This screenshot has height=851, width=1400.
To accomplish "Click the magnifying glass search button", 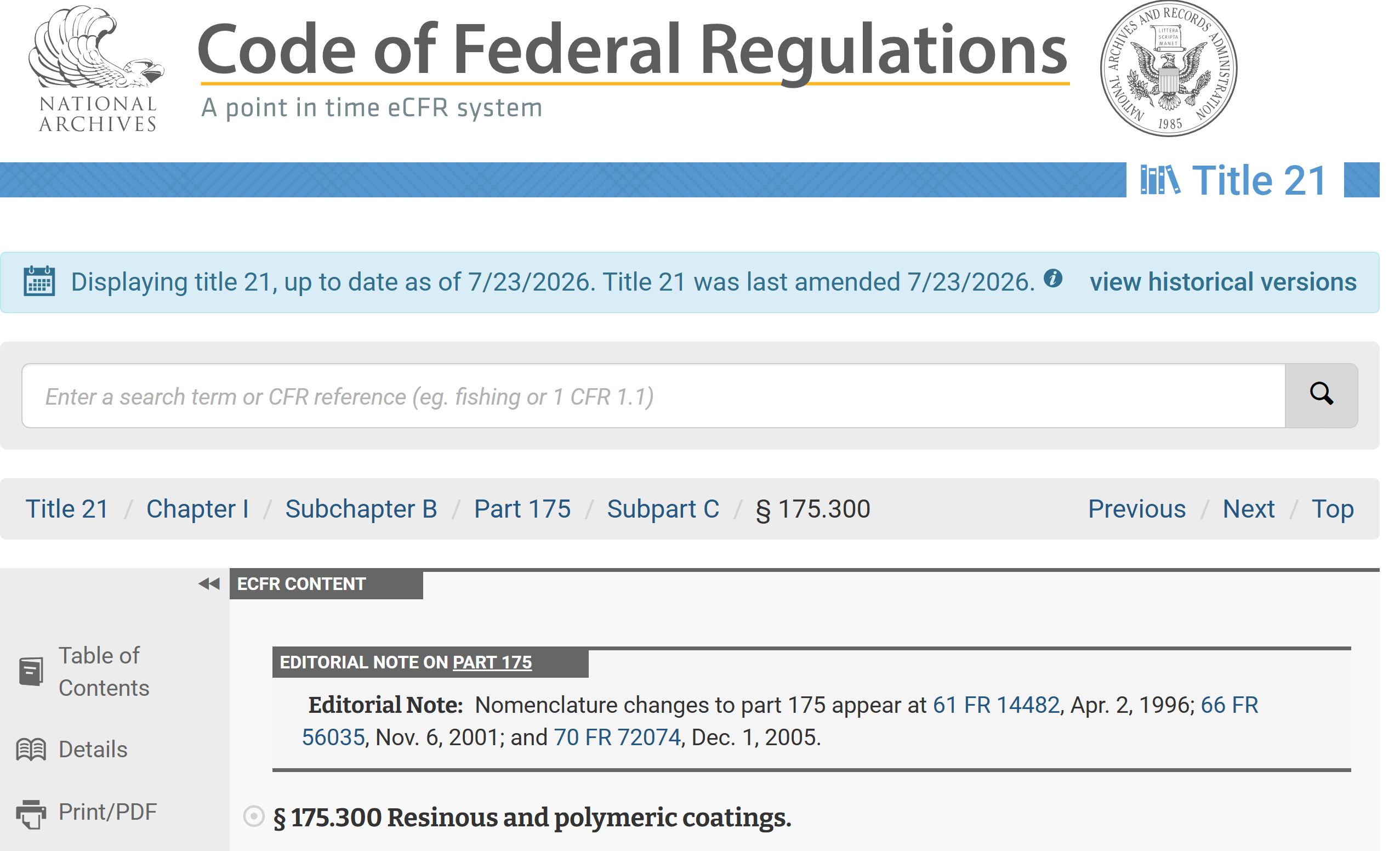I will pyautogui.click(x=1321, y=395).
